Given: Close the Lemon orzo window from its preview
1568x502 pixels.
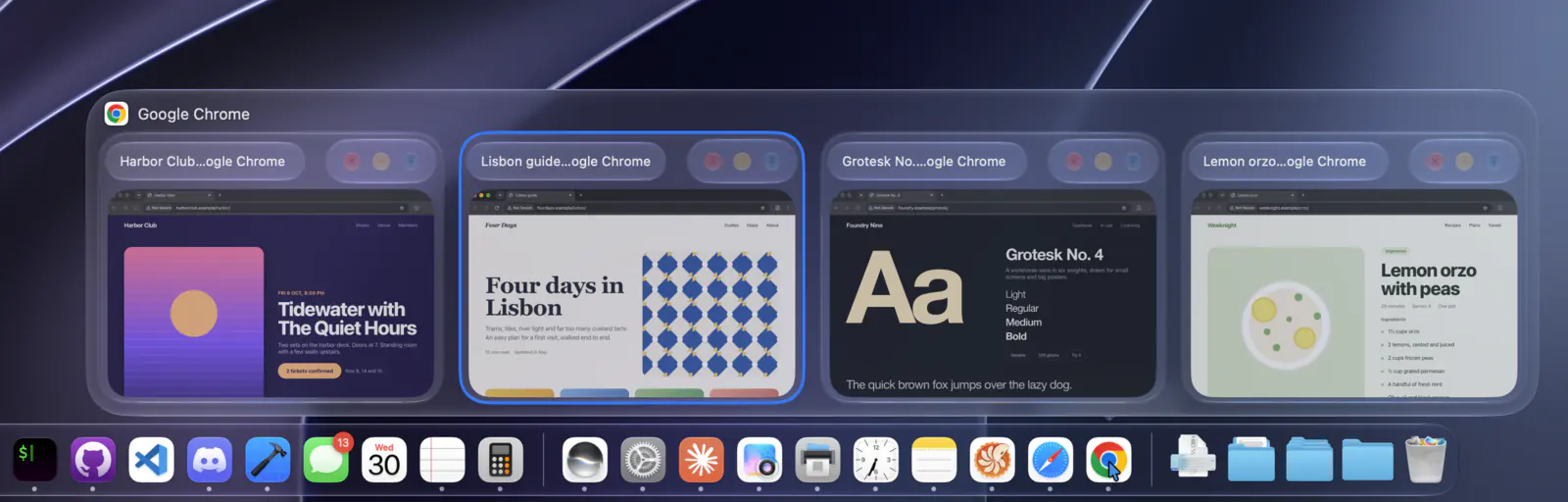Looking at the screenshot, I should point(1436,161).
